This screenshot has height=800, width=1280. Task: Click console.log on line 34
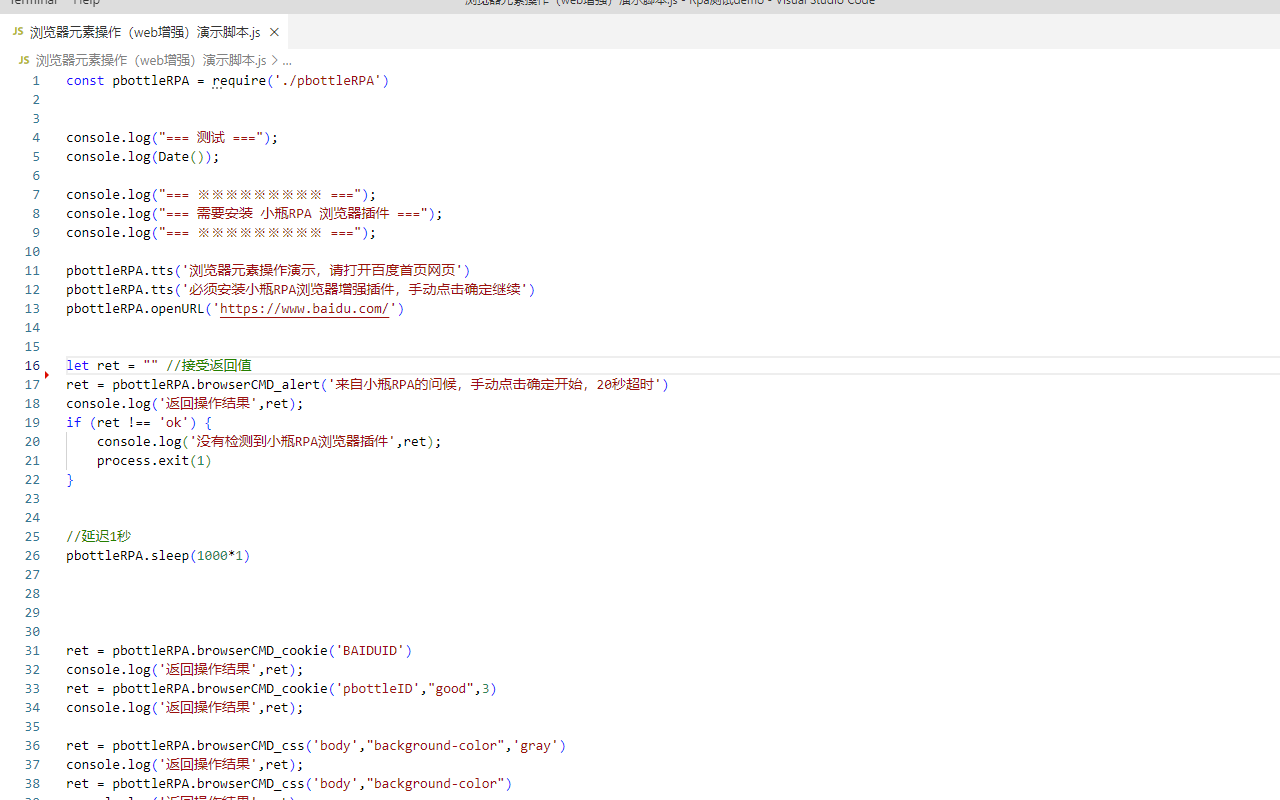click(108, 707)
